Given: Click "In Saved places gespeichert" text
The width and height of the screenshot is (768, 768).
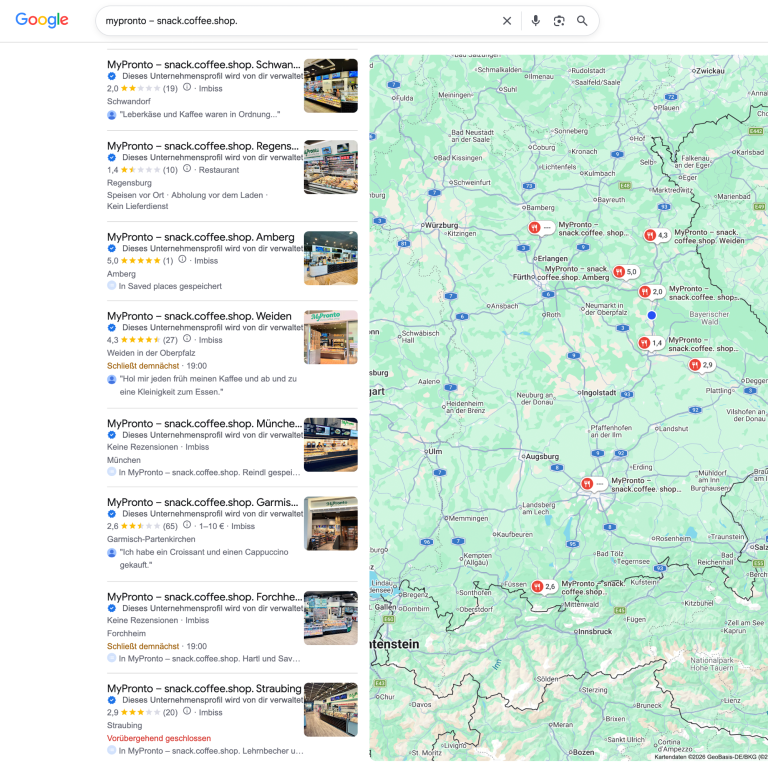Looking at the screenshot, I should click(x=170, y=286).
